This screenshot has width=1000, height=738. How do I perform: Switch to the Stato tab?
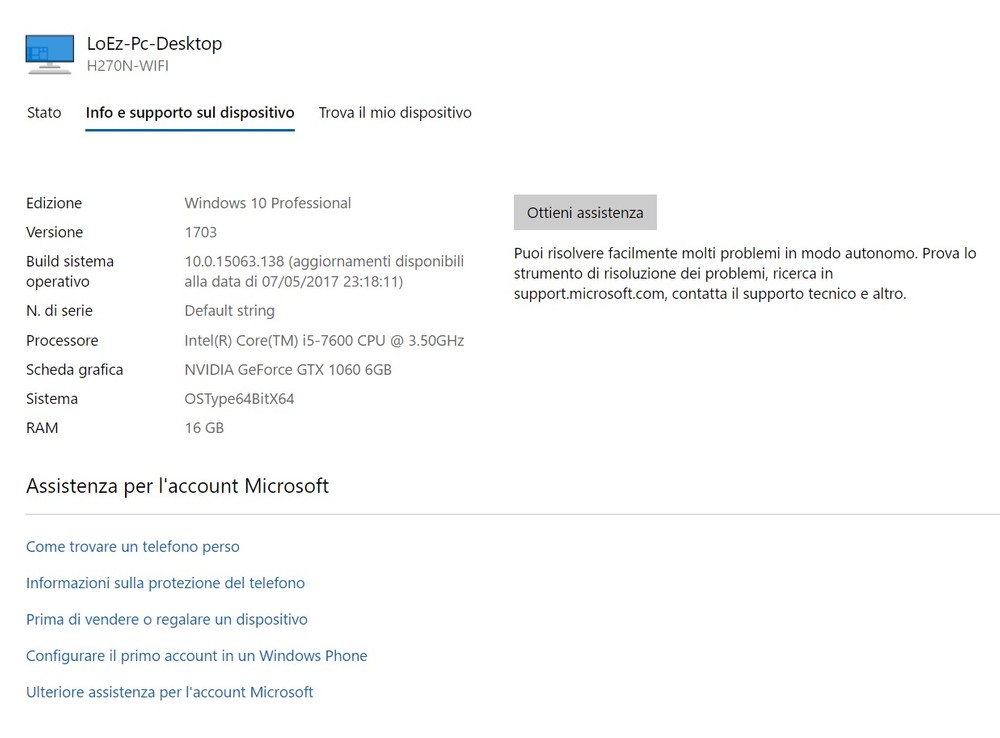point(44,112)
